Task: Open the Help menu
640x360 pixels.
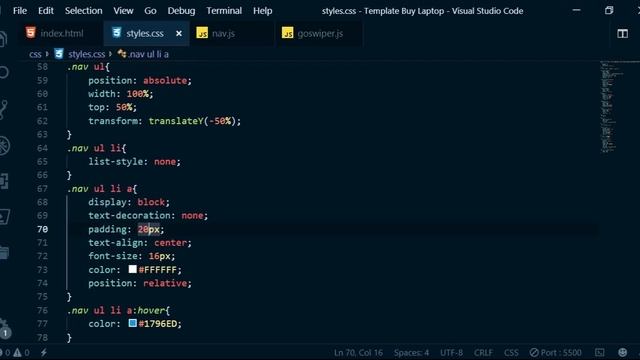Action: coord(262,11)
